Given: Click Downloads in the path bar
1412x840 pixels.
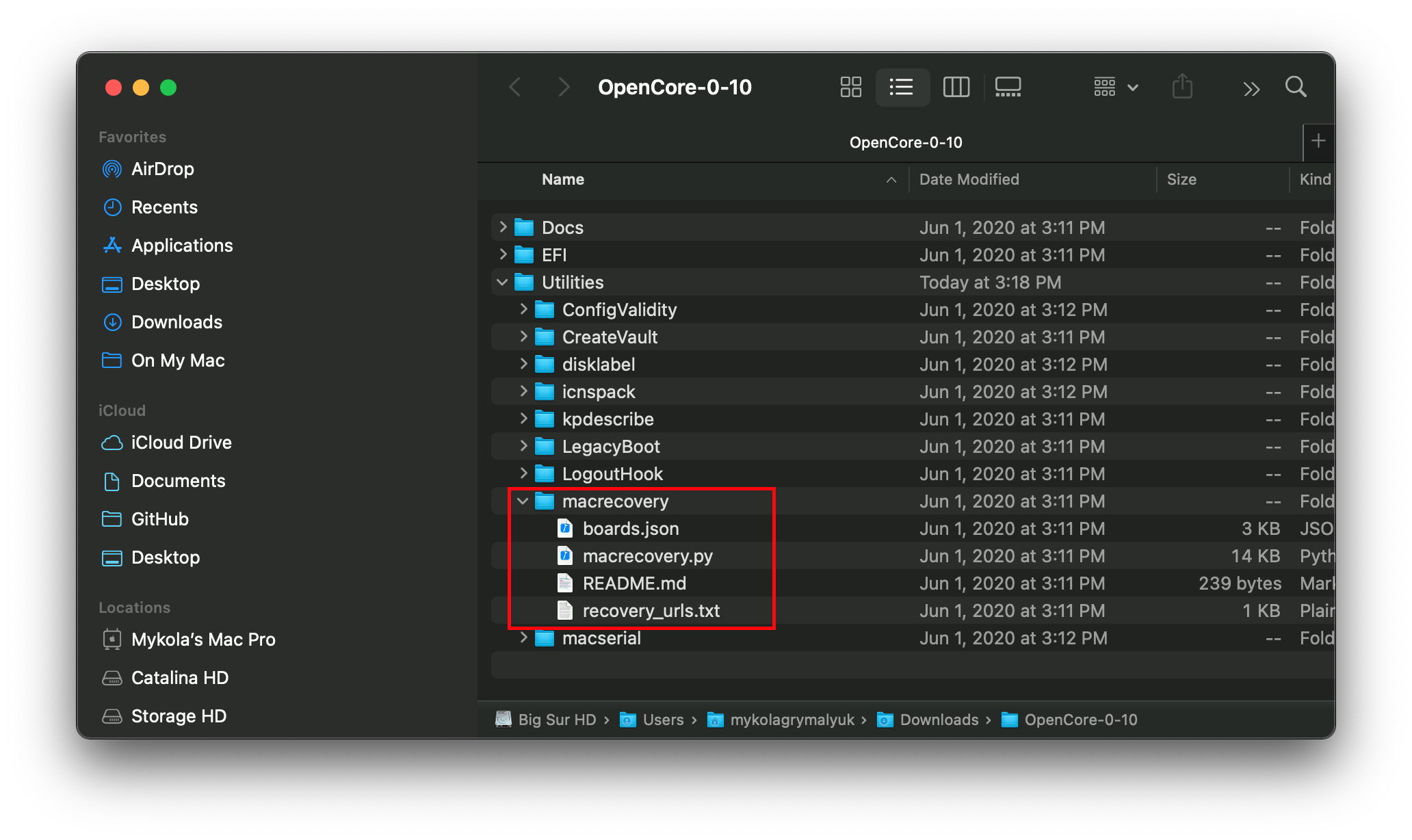Looking at the screenshot, I should [x=939, y=720].
